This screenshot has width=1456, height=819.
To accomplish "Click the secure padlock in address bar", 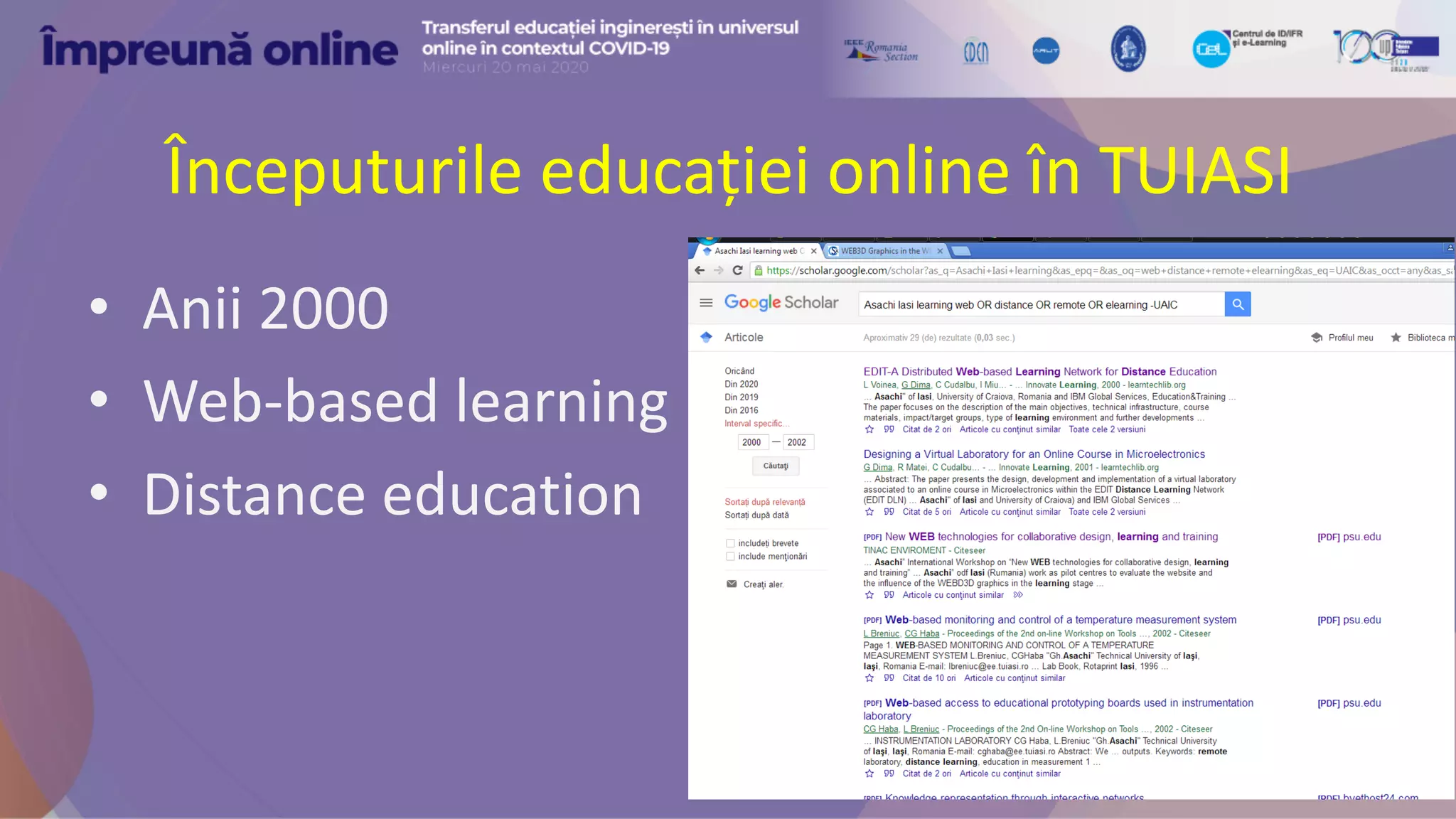I will click(x=758, y=270).
